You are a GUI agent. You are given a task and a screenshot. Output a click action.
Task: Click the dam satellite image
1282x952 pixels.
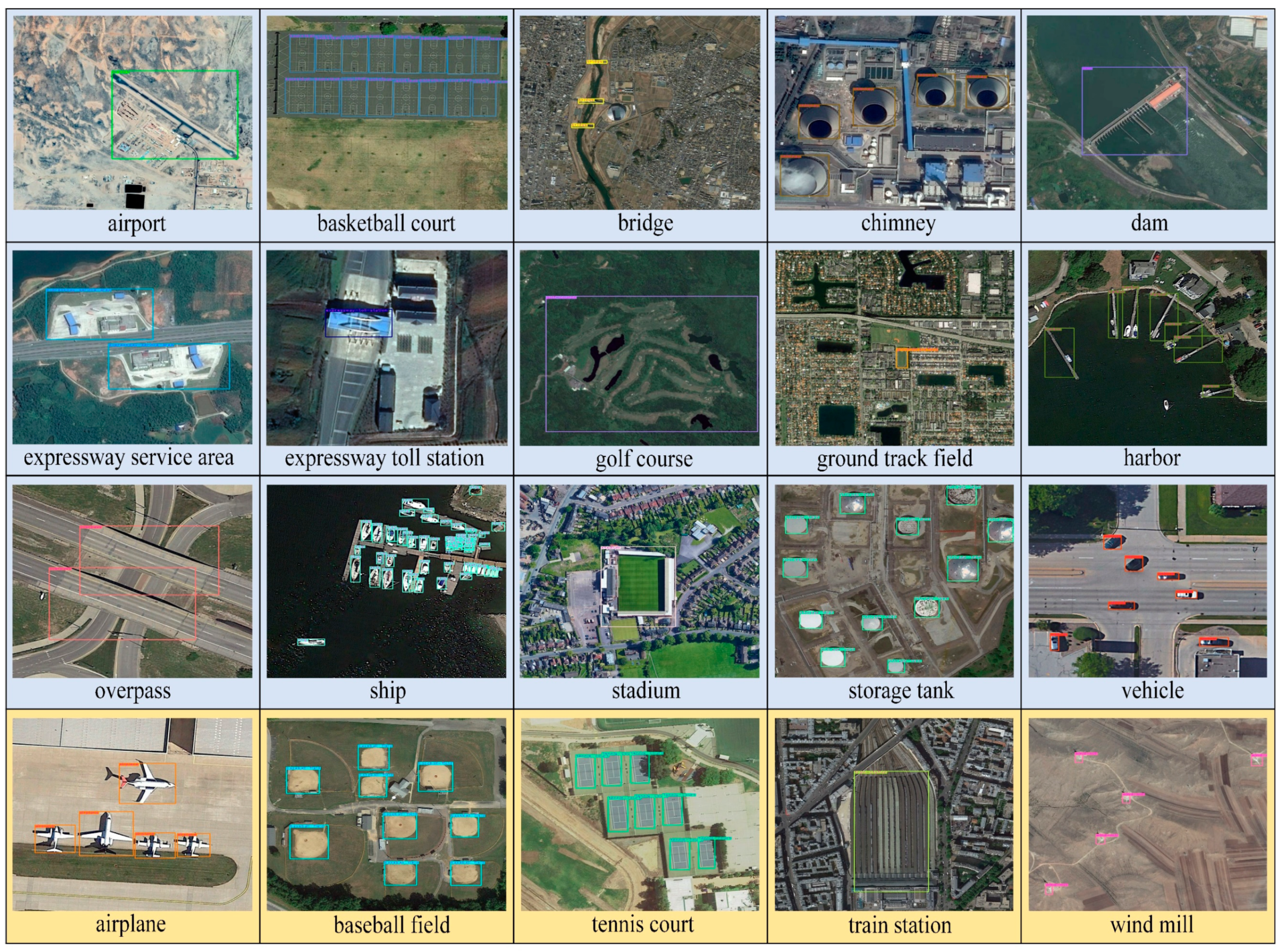click(x=1147, y=112)
